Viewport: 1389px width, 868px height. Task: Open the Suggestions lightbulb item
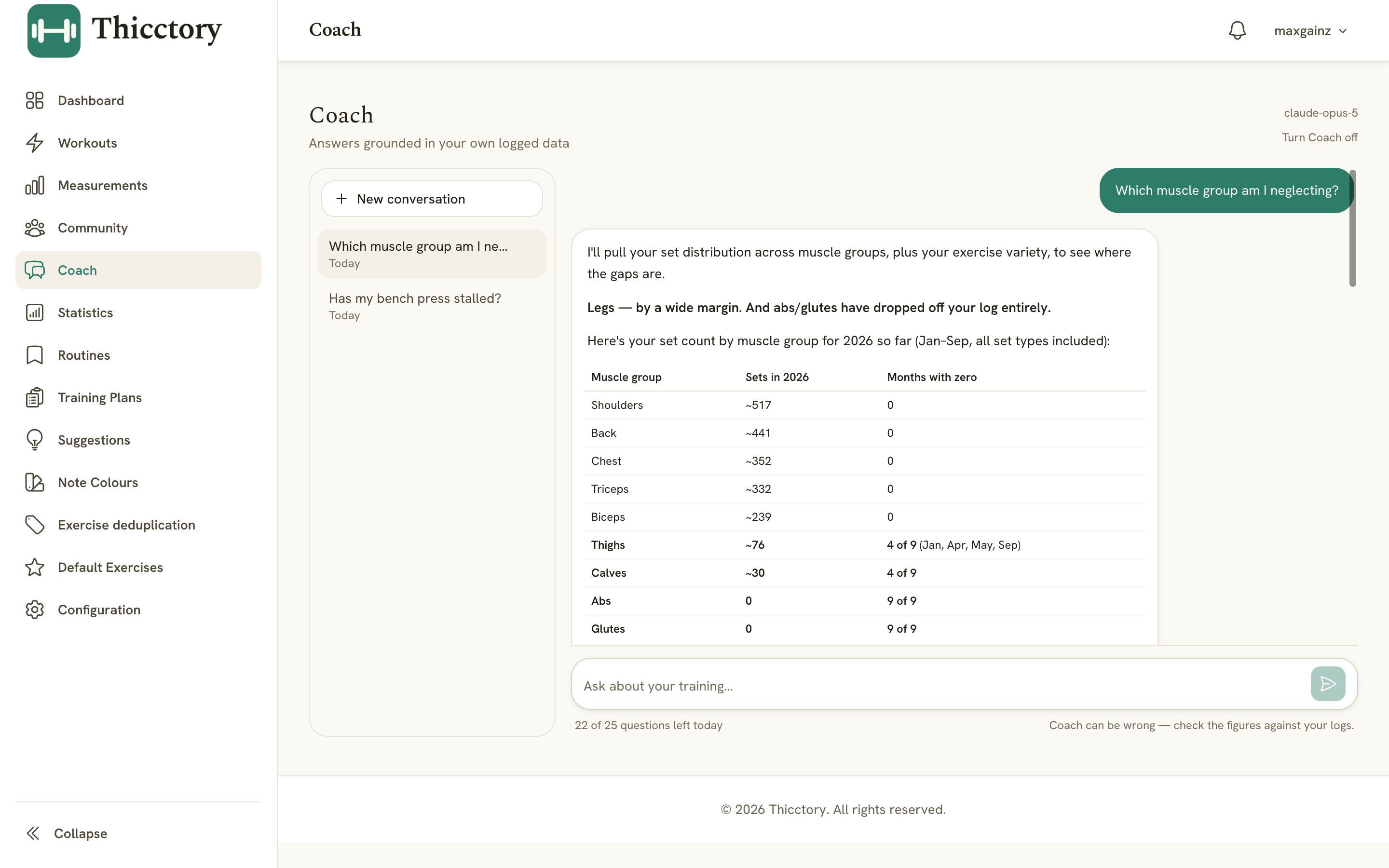[x=138, y=440]
